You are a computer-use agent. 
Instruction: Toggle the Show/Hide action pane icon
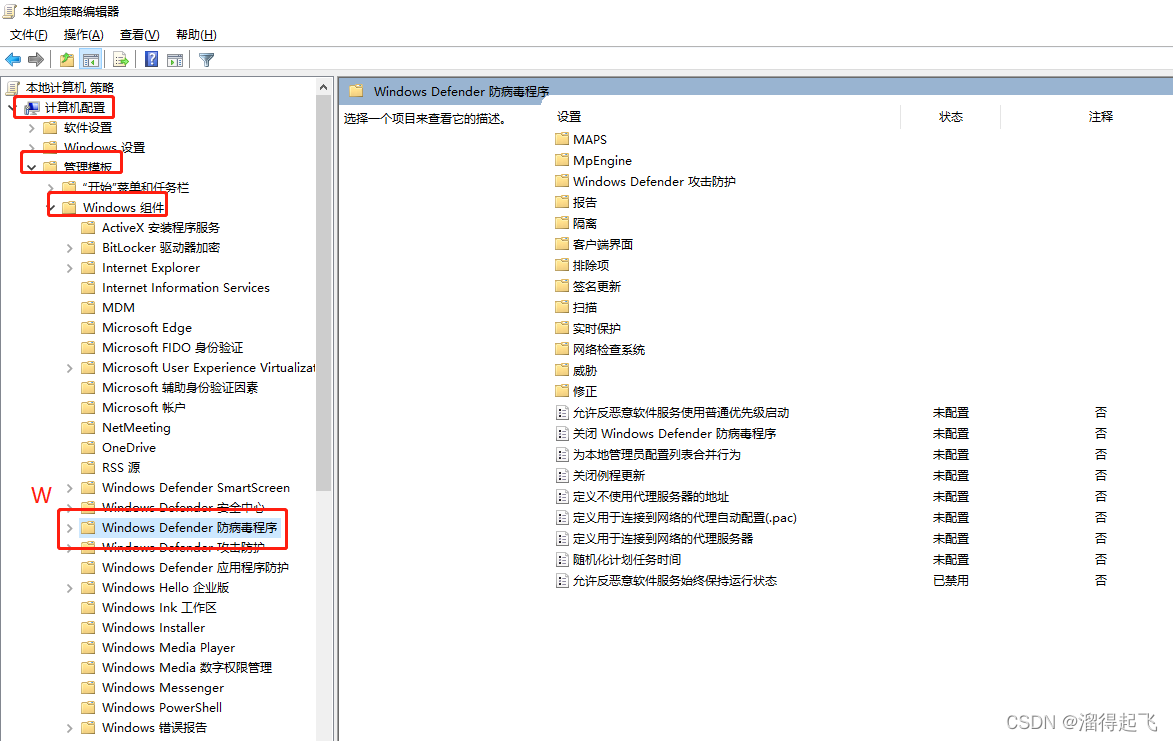tap(175, 60)
